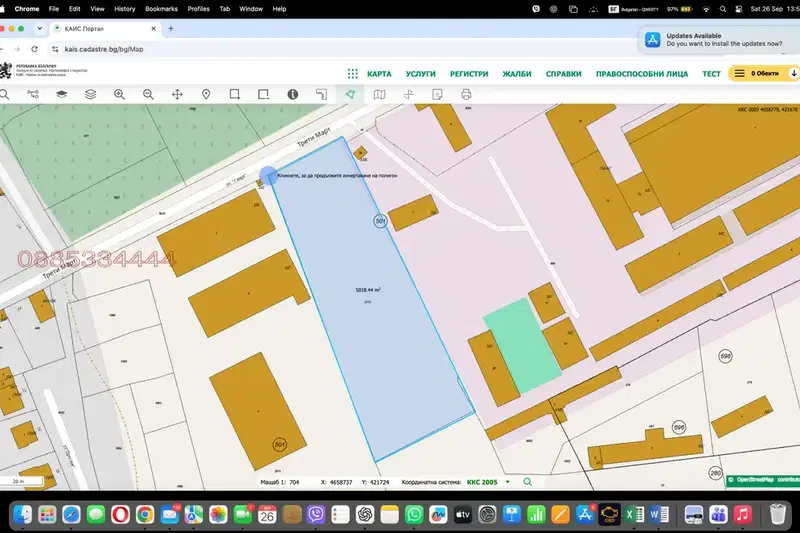Open КАРТА in the top navigation
The width and height of the screenshot is (800, 533).
(379, 74)
